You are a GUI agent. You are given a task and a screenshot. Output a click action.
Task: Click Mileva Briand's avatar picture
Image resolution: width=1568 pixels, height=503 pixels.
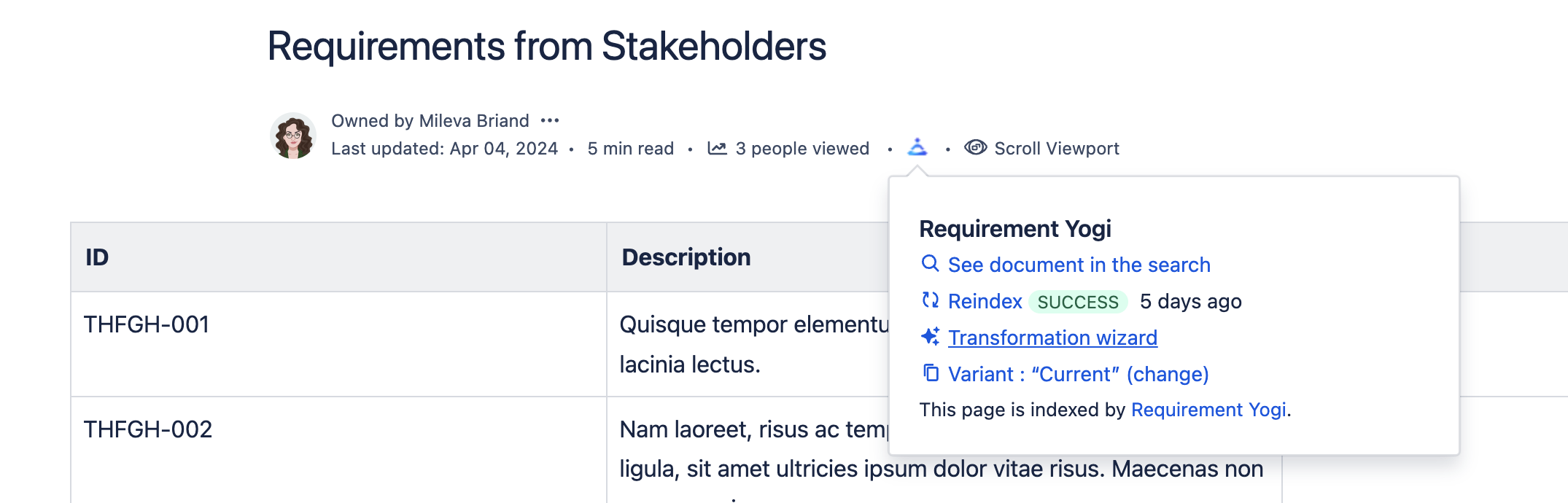[293, 136]
